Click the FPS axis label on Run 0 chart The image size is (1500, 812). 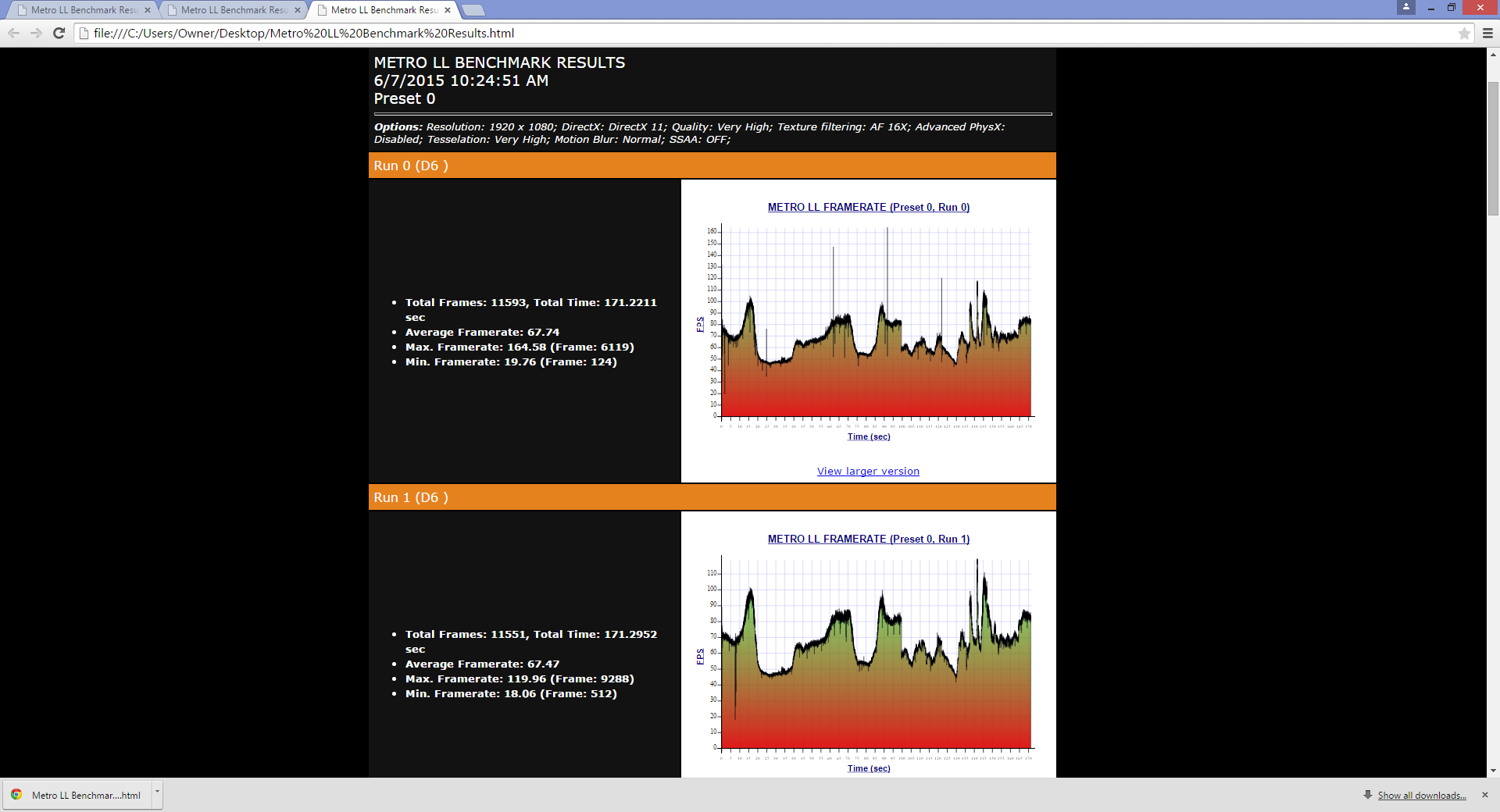700,324
